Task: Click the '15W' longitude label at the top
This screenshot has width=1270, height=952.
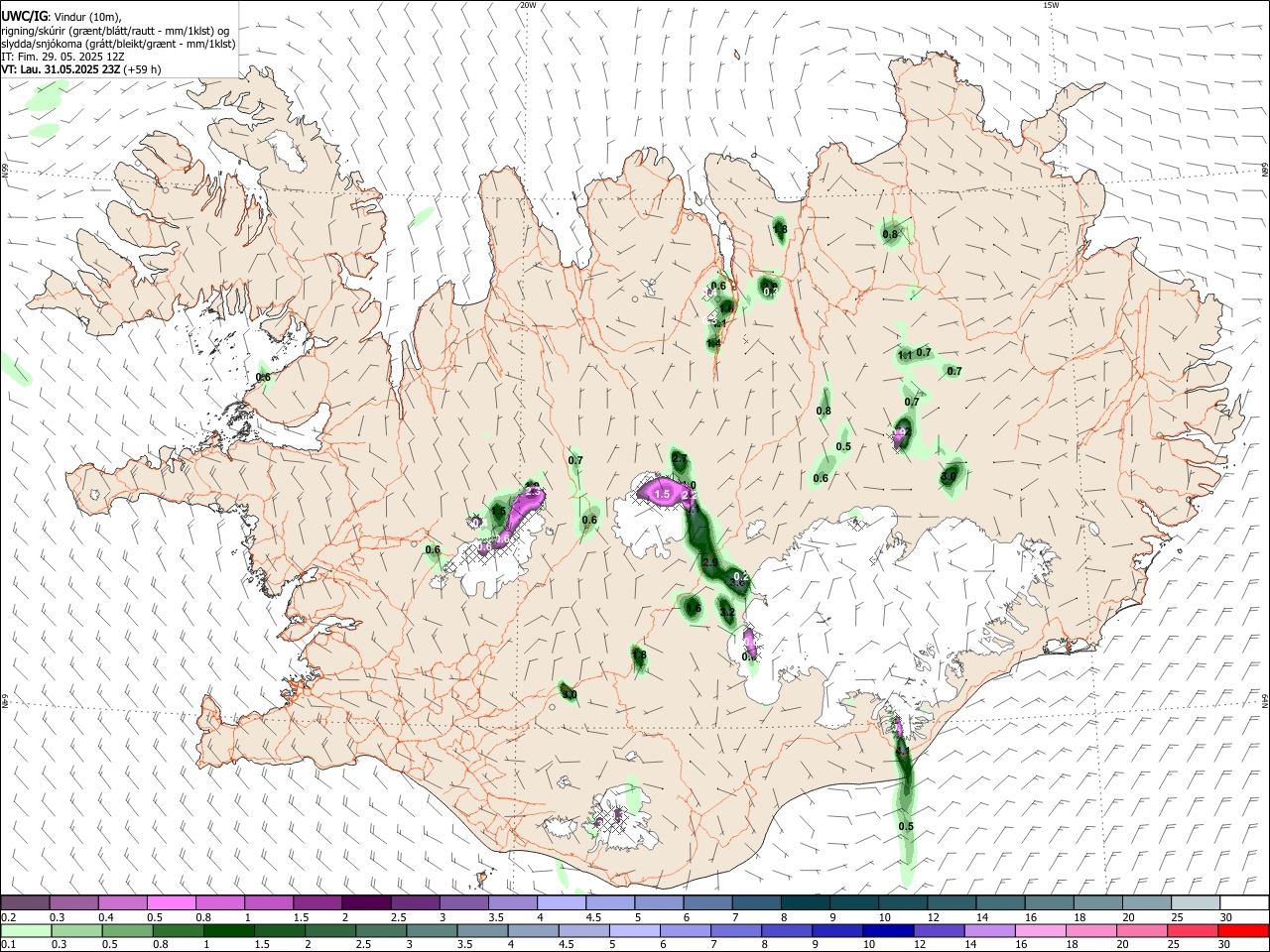Action: (x=1051, y=5)
